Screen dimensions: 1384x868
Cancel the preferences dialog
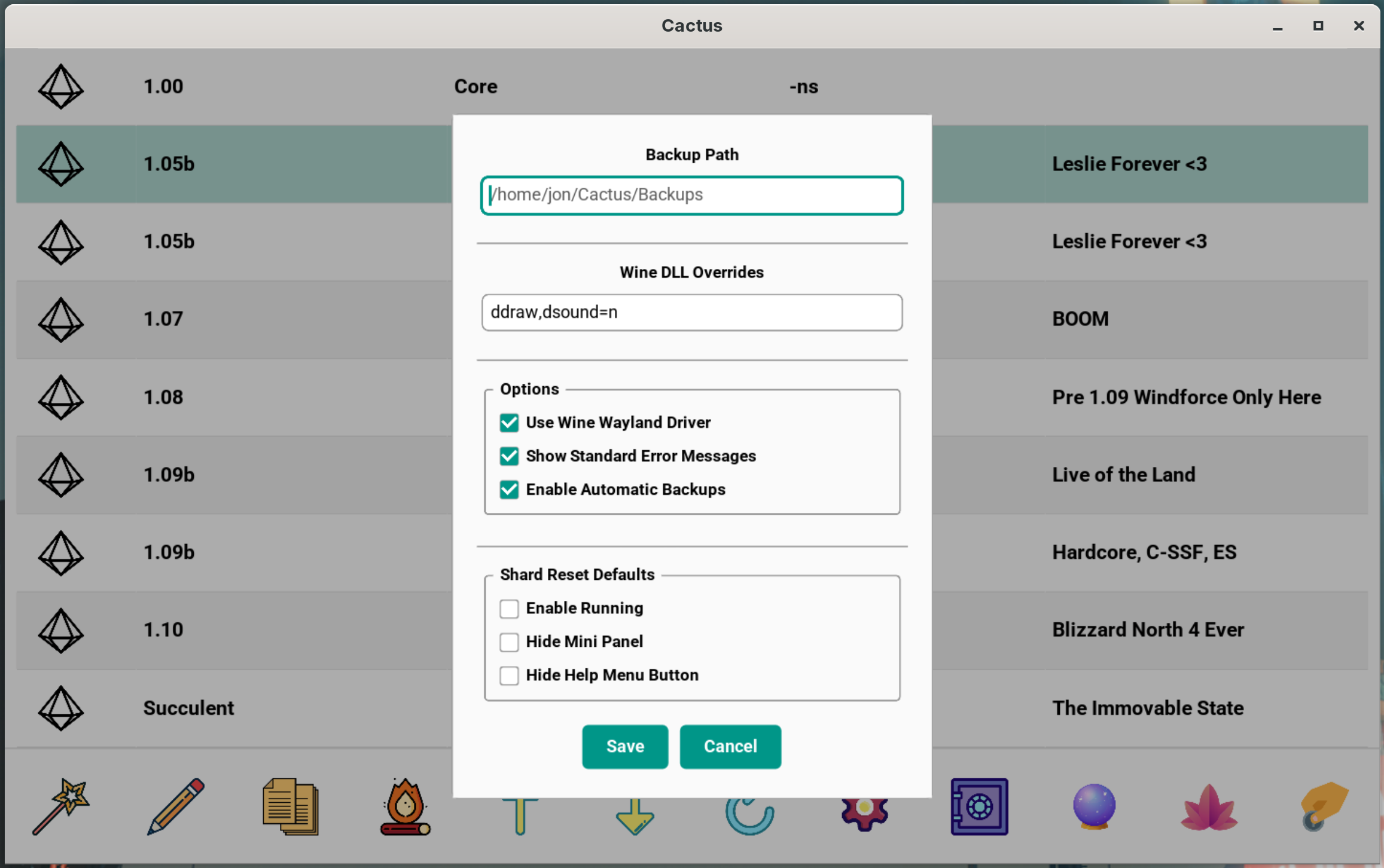click(x=730, y=747)
